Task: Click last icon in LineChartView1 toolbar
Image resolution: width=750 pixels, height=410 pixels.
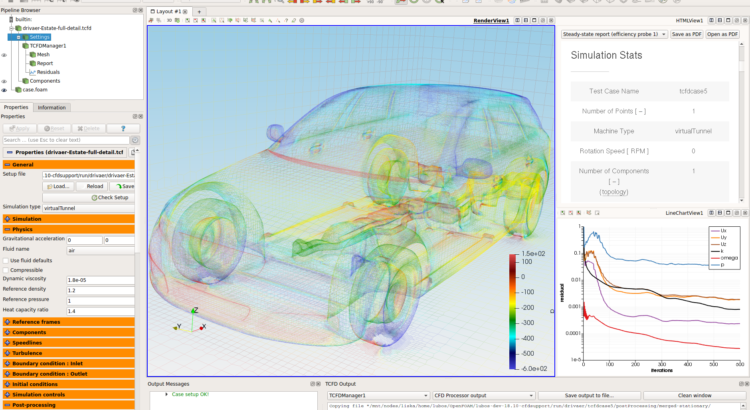Action: tap(597, 213)
